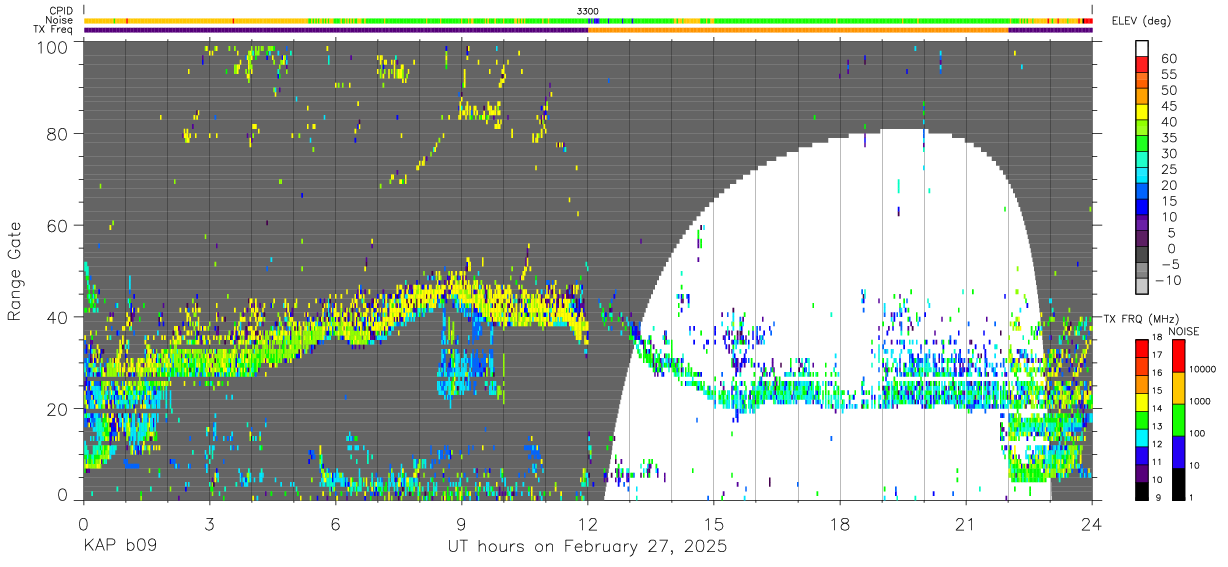This screenshot has width=1228, height=567.
Task: Click the Noise row label above the plot
Action: point(60,20)
